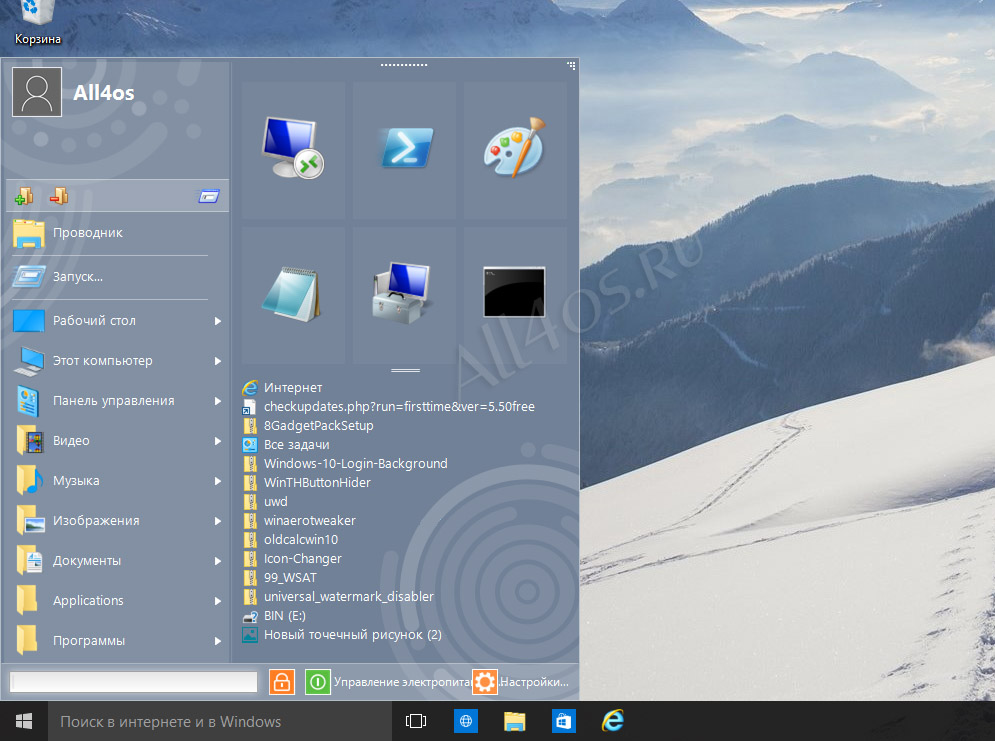995x741 pixels.
Task: Open oldcalcwin10 entry
Action: (290, 540)
